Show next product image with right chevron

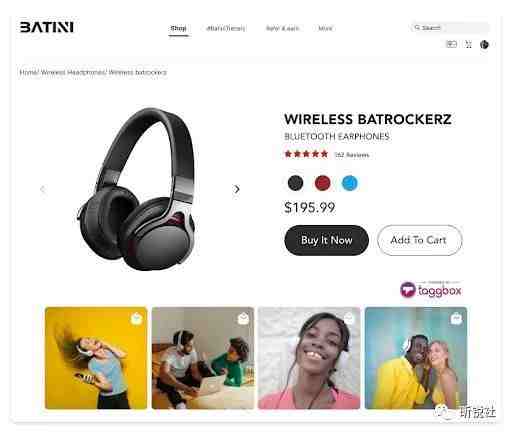click(236, 189)
